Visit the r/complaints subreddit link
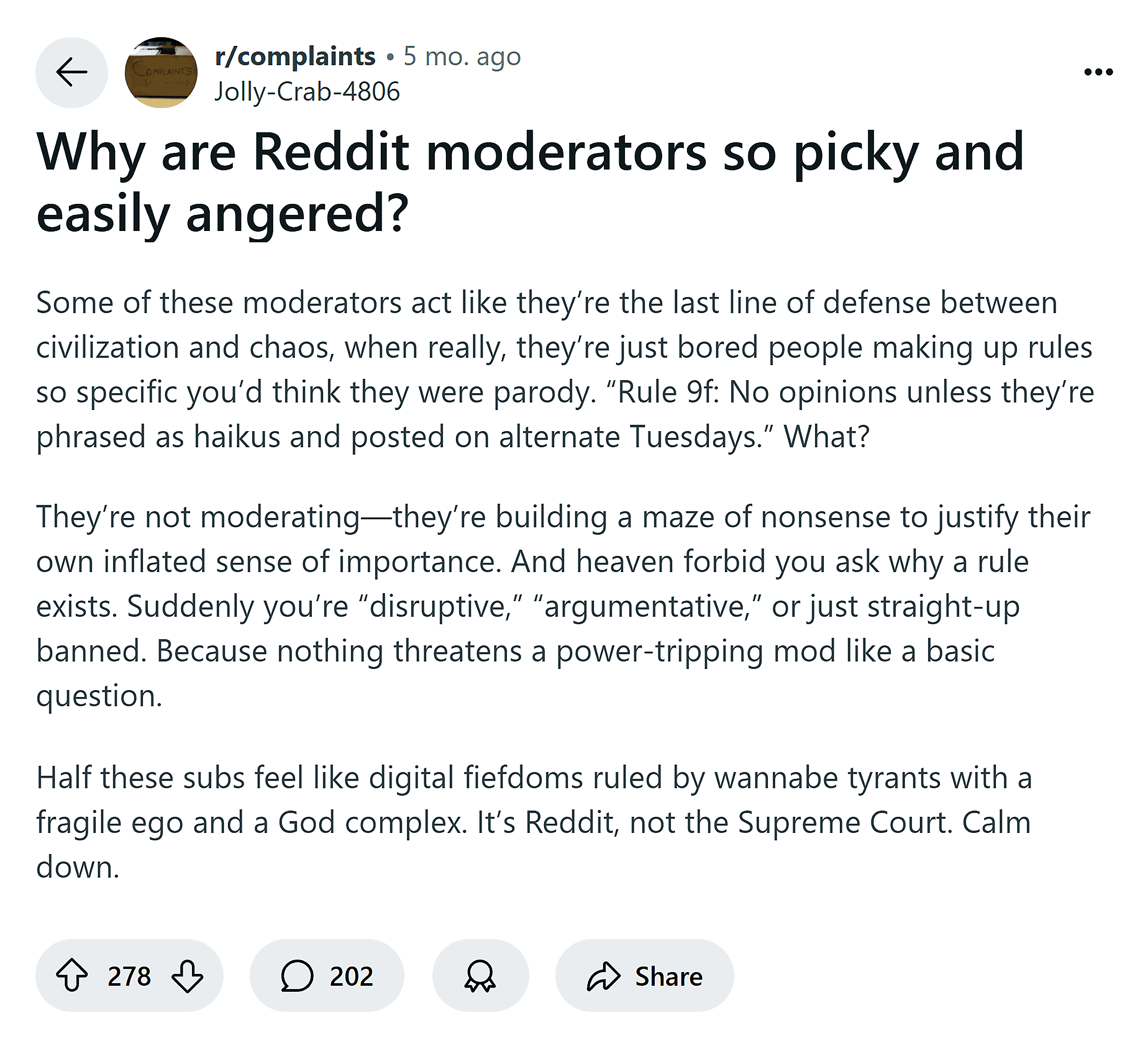The width and height of the screenshot is (1148, 1046). pyautogui.click(x=295, y=56)
